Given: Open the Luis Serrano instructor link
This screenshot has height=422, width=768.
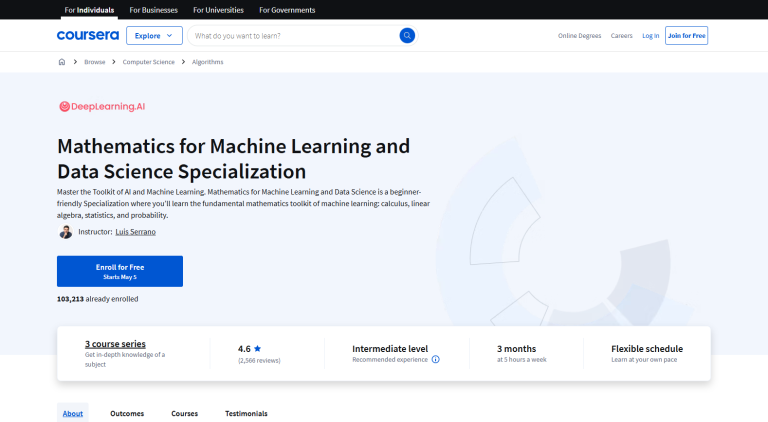Looking at the screenshot, I should pos(136,232).
